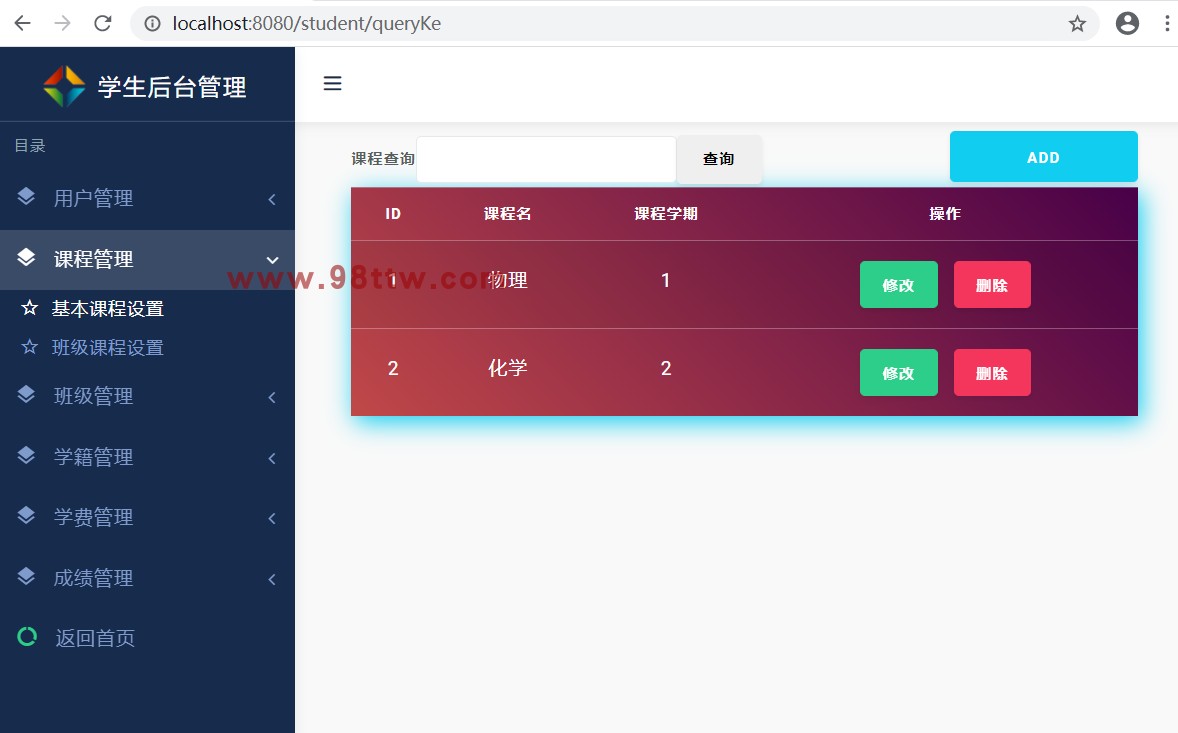Click the 物理 course name cell
1178x733 pixels.
508,280
